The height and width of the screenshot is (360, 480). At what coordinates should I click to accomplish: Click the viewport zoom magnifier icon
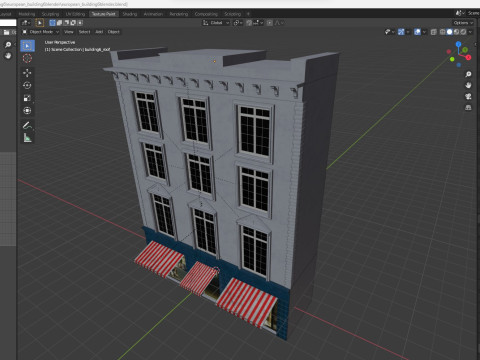click(468, 74)
